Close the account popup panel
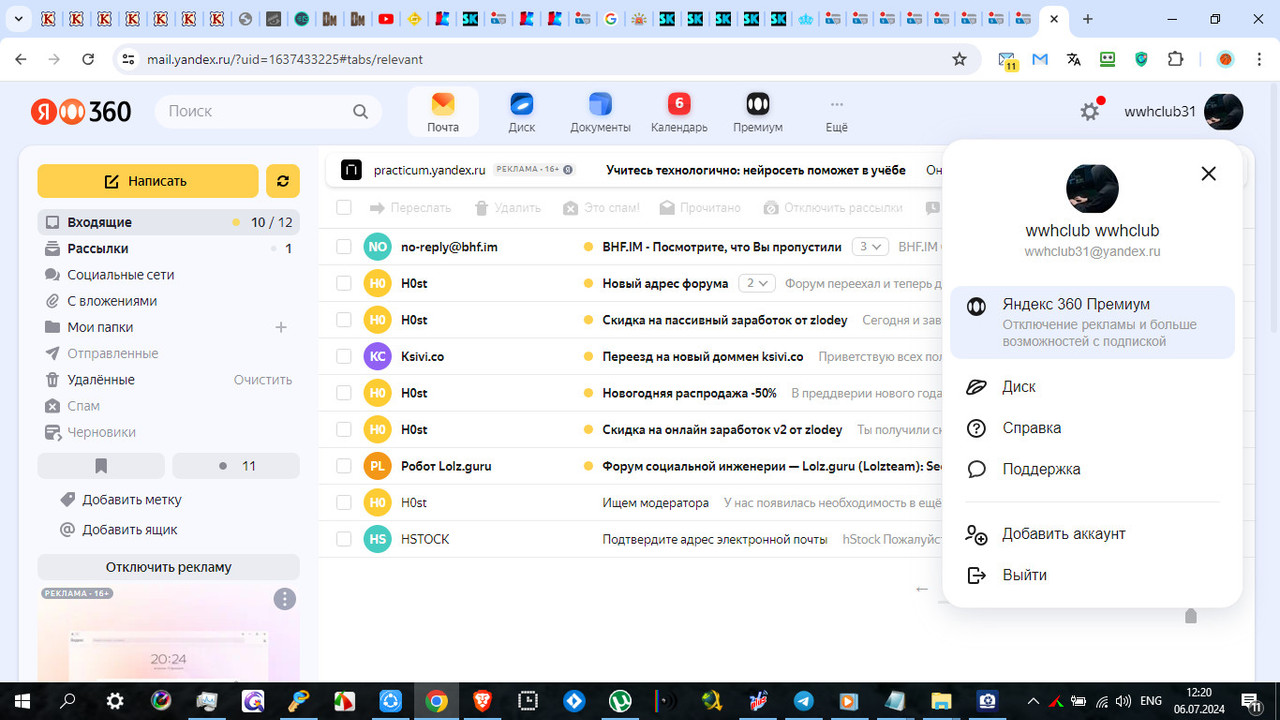 [1208, 173]
